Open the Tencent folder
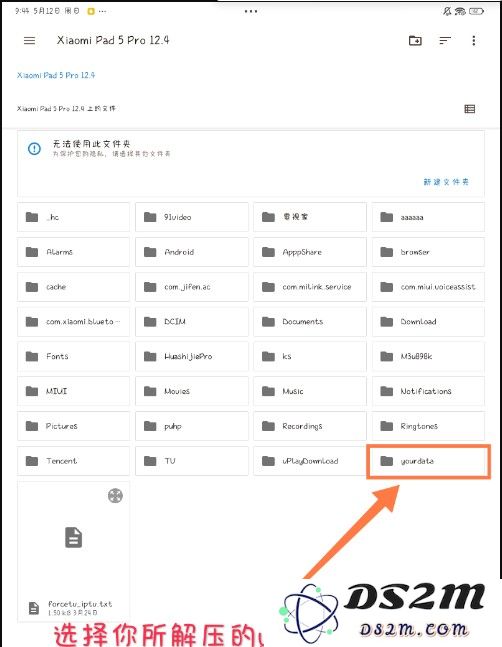 tap(73, 461)
